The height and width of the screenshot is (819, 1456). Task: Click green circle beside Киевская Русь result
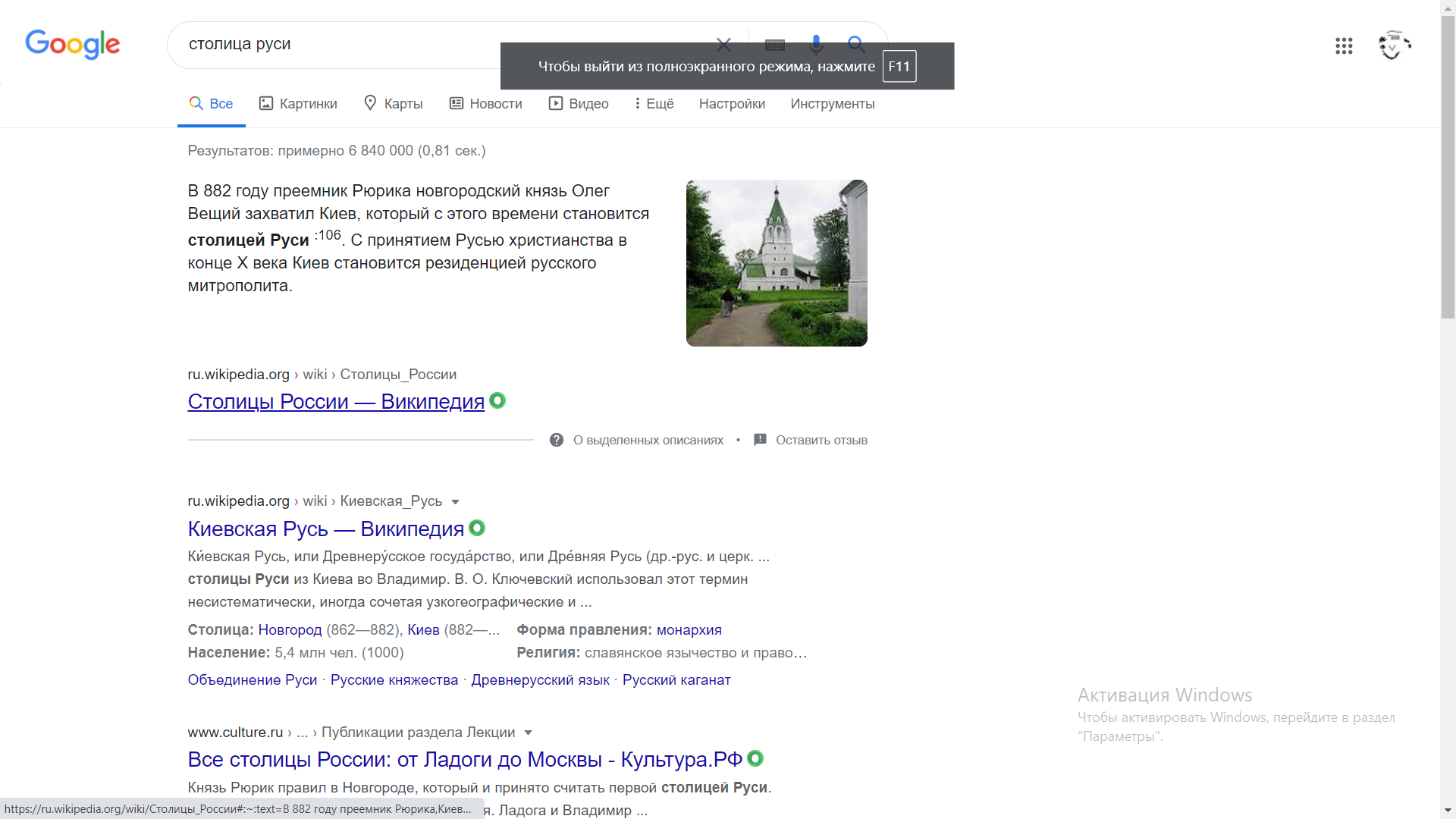pos(477,528)
